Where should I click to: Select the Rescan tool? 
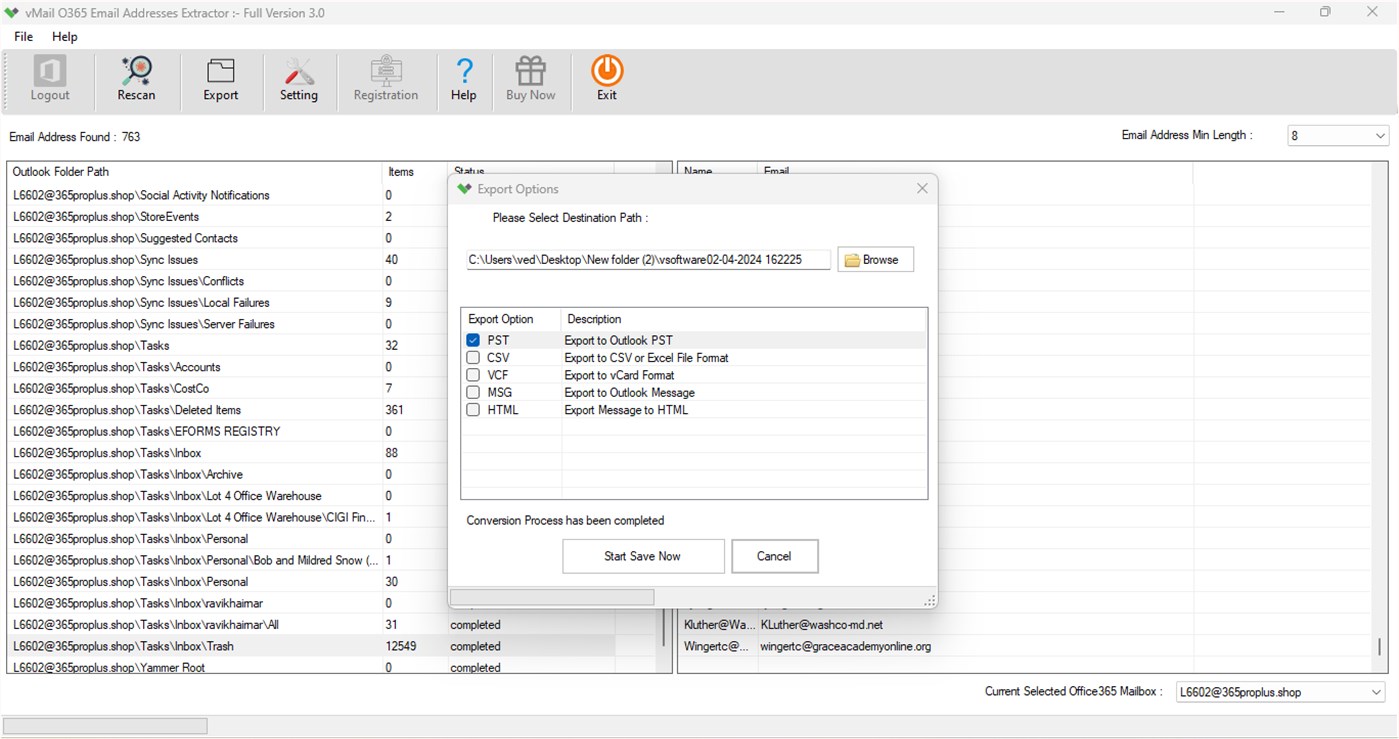pyautogui.click(x=136, y=79)
